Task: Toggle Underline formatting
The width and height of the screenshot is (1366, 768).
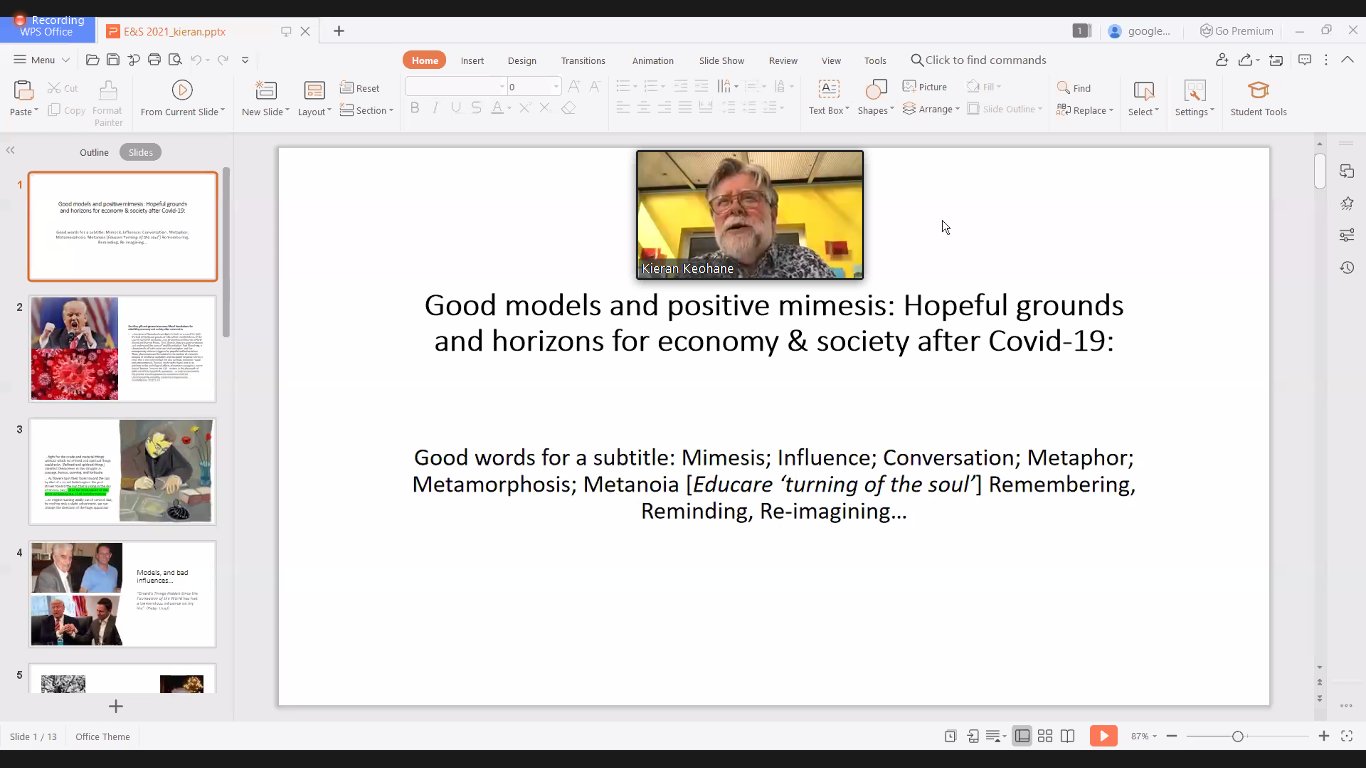Action: [x=456, y=108]
